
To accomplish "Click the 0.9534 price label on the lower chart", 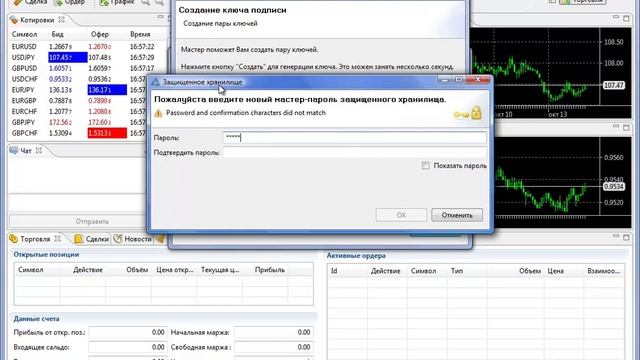I will click(613, 187).
